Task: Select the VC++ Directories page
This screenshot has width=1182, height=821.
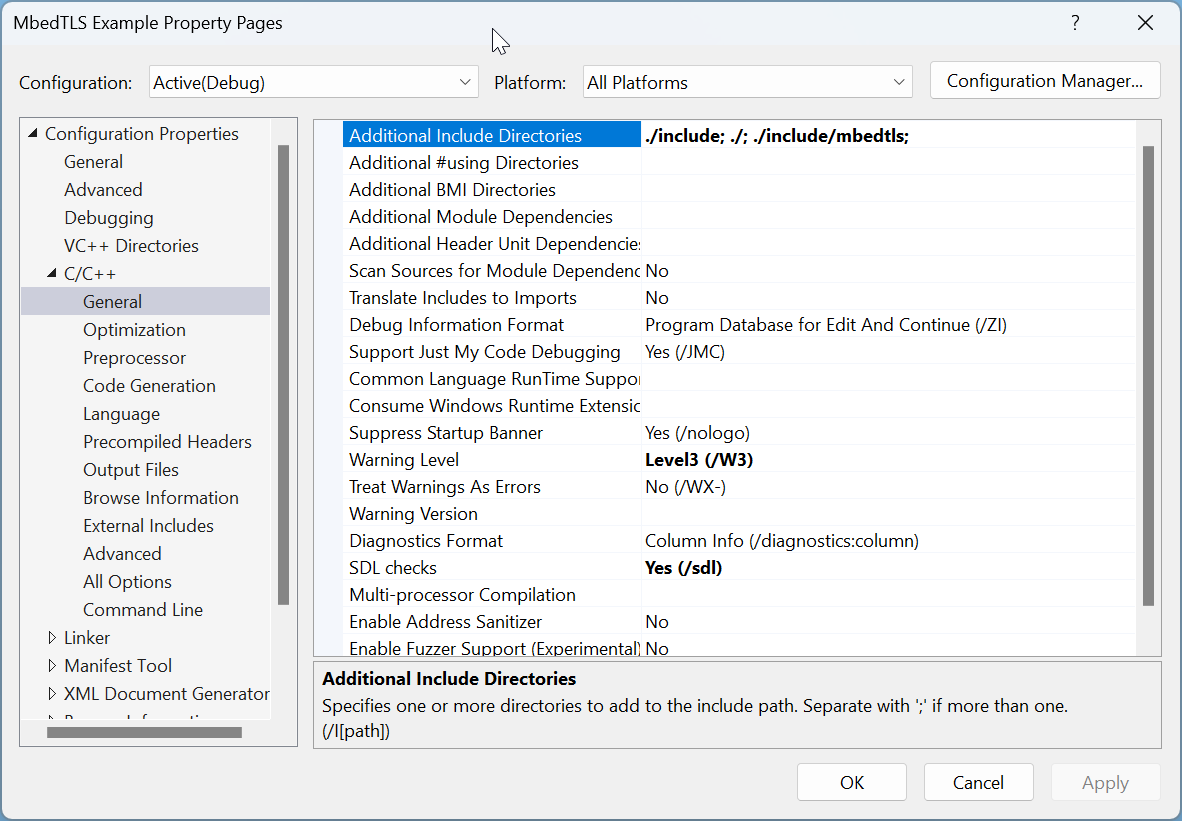Action: coord(130,245)
